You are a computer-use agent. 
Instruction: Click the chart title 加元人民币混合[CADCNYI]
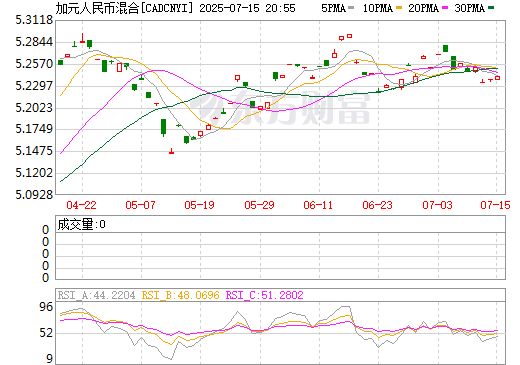pos(124,8)
